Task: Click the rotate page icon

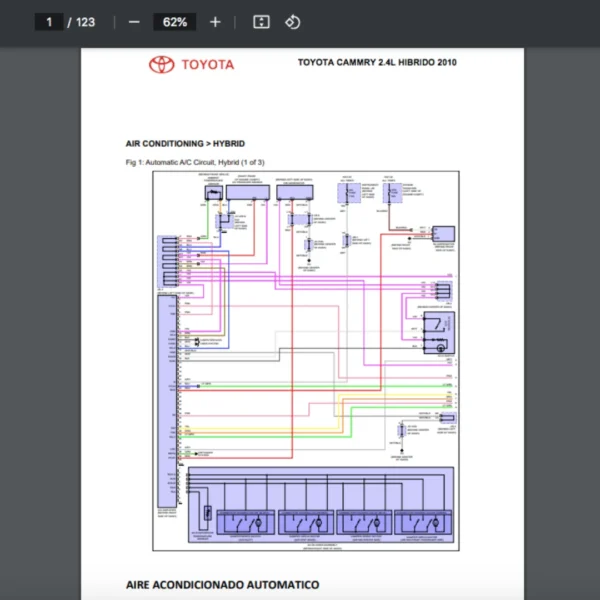Action: coord(292,22)
